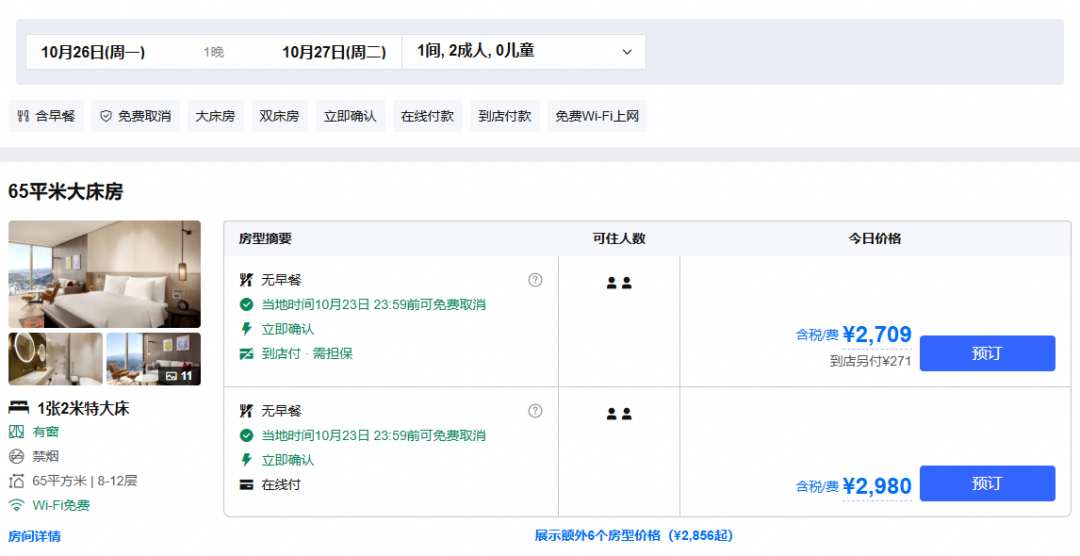The height and width of the screenshot is (556, 1080).
Task: Open the check-in date 10月26日 picker
Action: 93,52
